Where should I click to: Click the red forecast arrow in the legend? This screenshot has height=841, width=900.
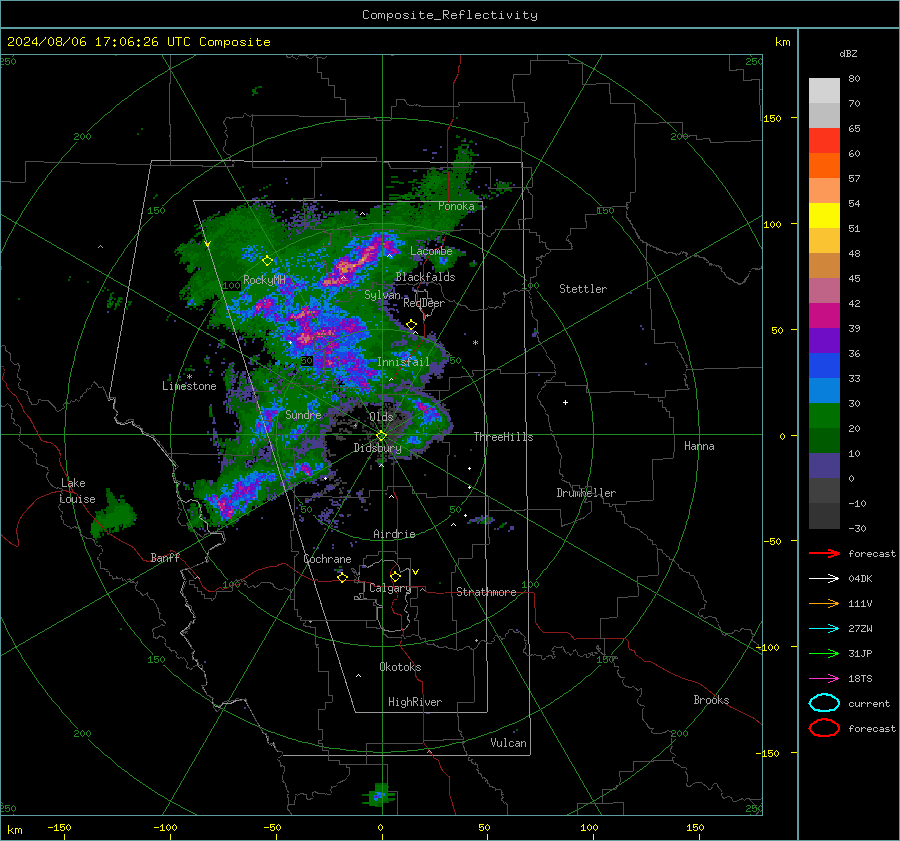(x=824, y=553)
